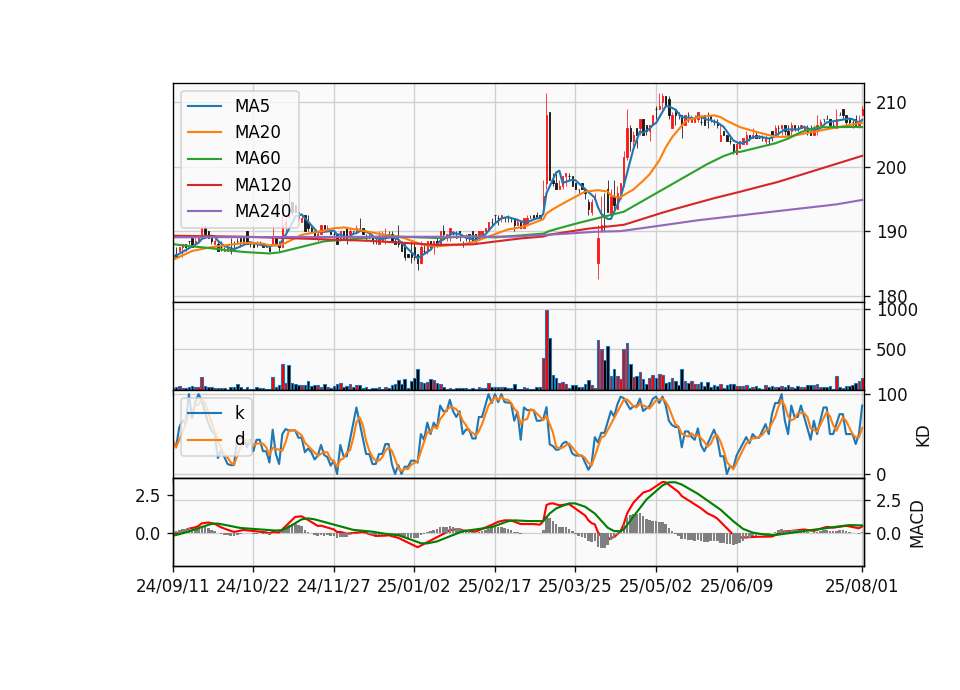
Task: Click the blue MA5 legend line sample
Action: (x=204, y=106)
